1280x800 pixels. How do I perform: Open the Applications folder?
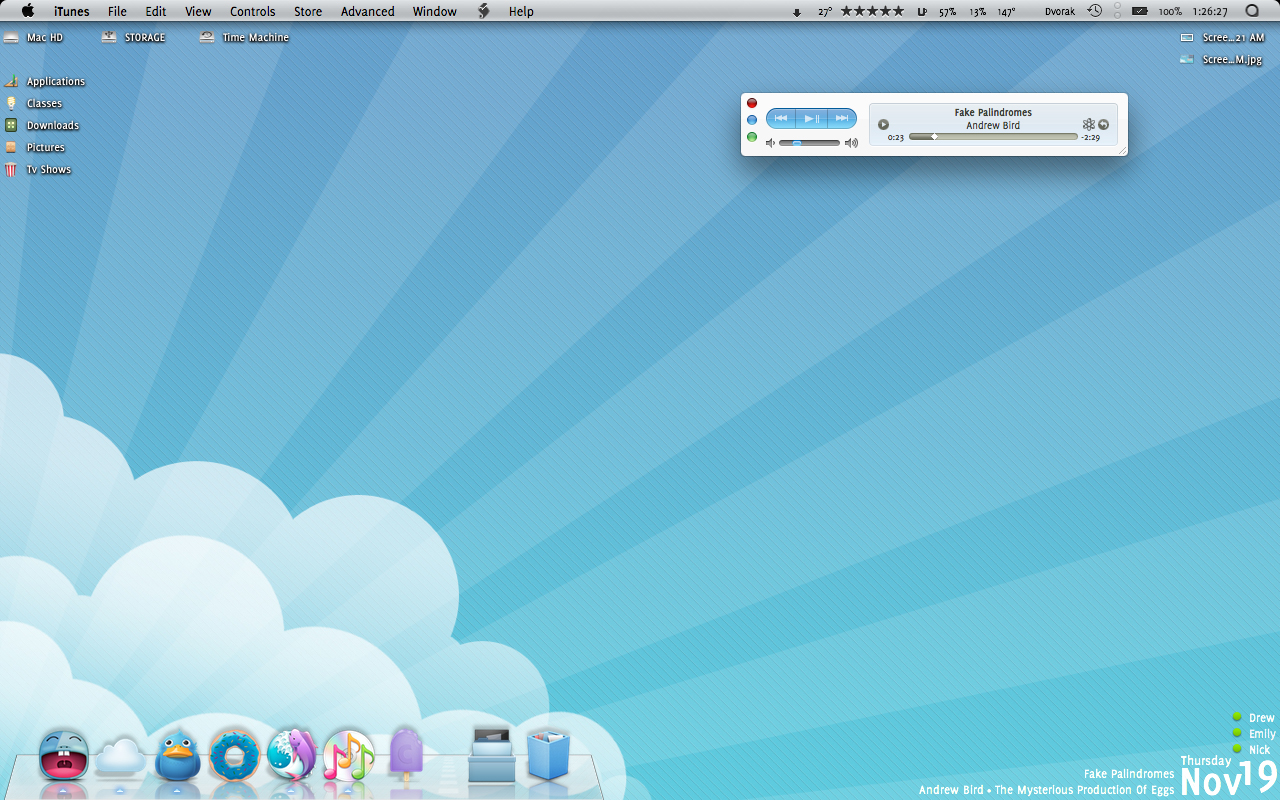tap(45, 81)
